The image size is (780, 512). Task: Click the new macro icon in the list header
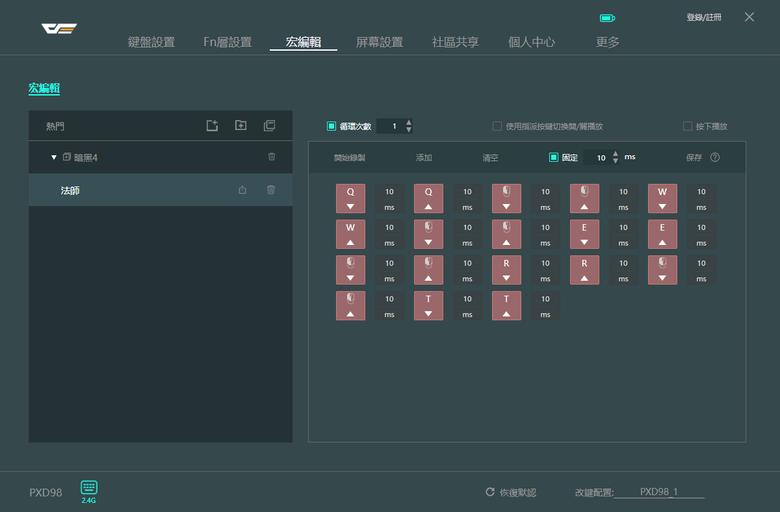tap(212, 125)
